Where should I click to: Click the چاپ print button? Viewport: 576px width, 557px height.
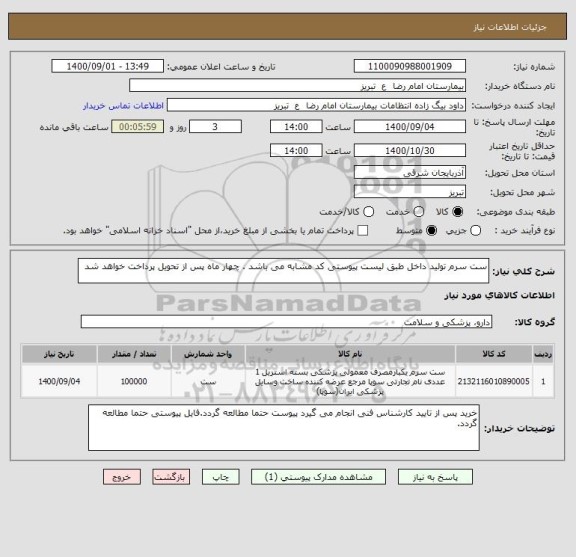(220, 477)
